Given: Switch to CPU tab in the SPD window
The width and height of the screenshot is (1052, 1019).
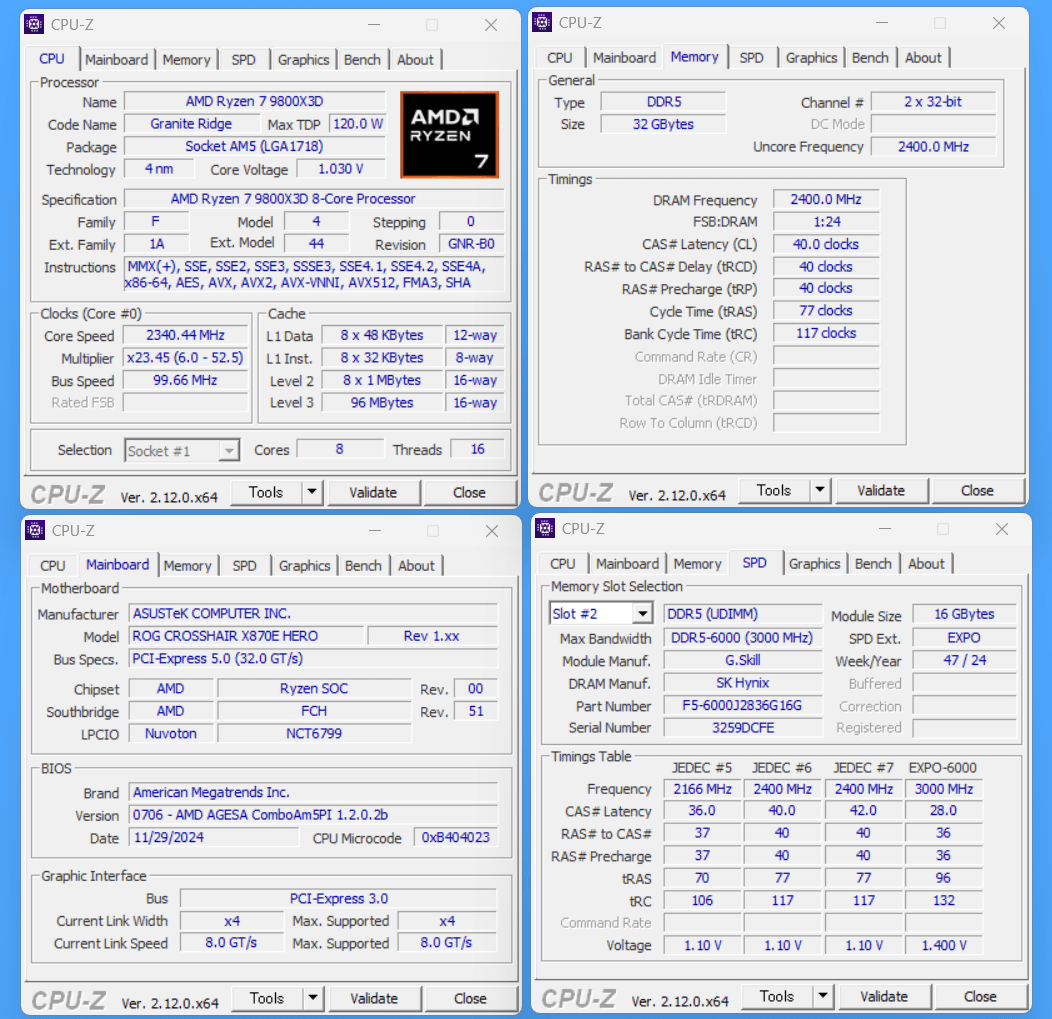Looking at the screenshot, I should 562,564.
